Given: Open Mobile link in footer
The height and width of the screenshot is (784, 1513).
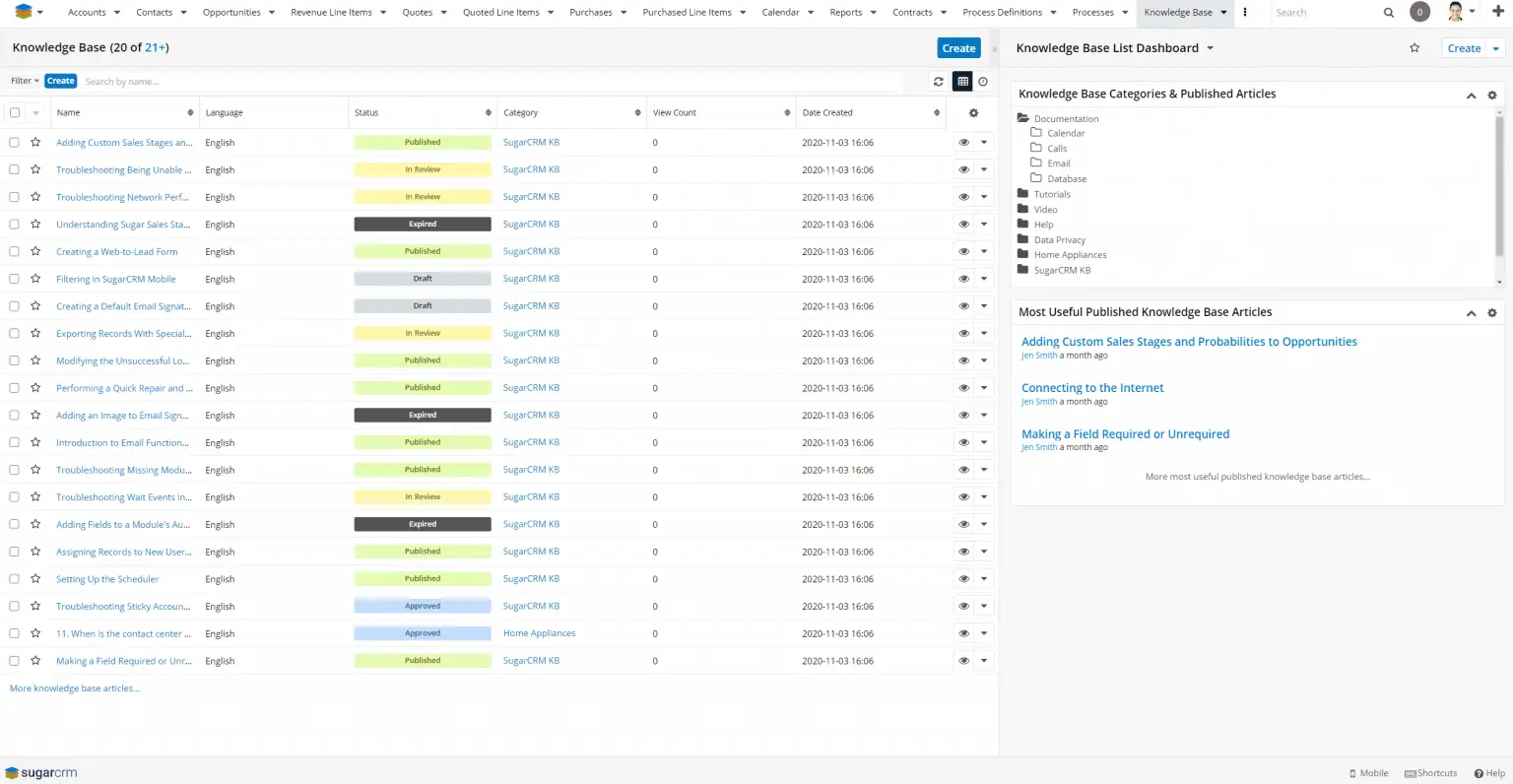Looking at the screenshot, I should point(1368,773).
